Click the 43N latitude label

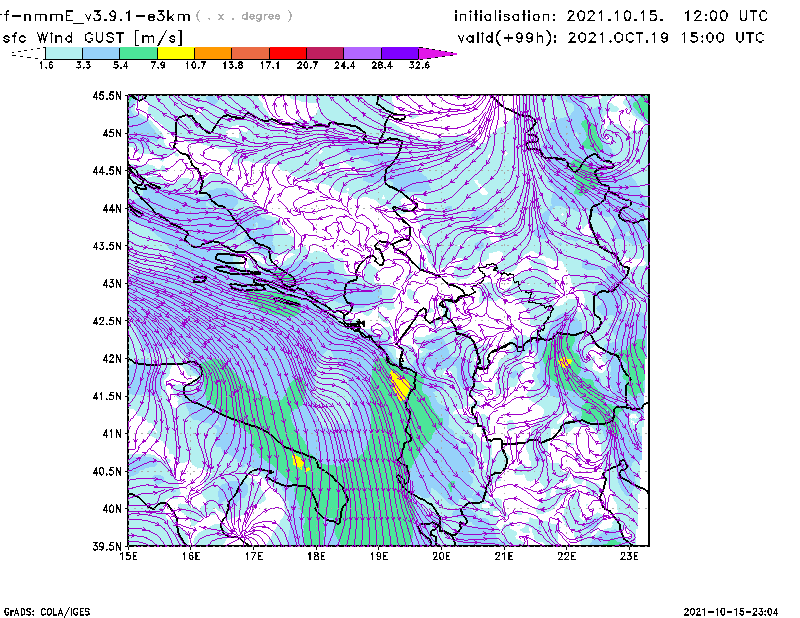pos(112,283)
